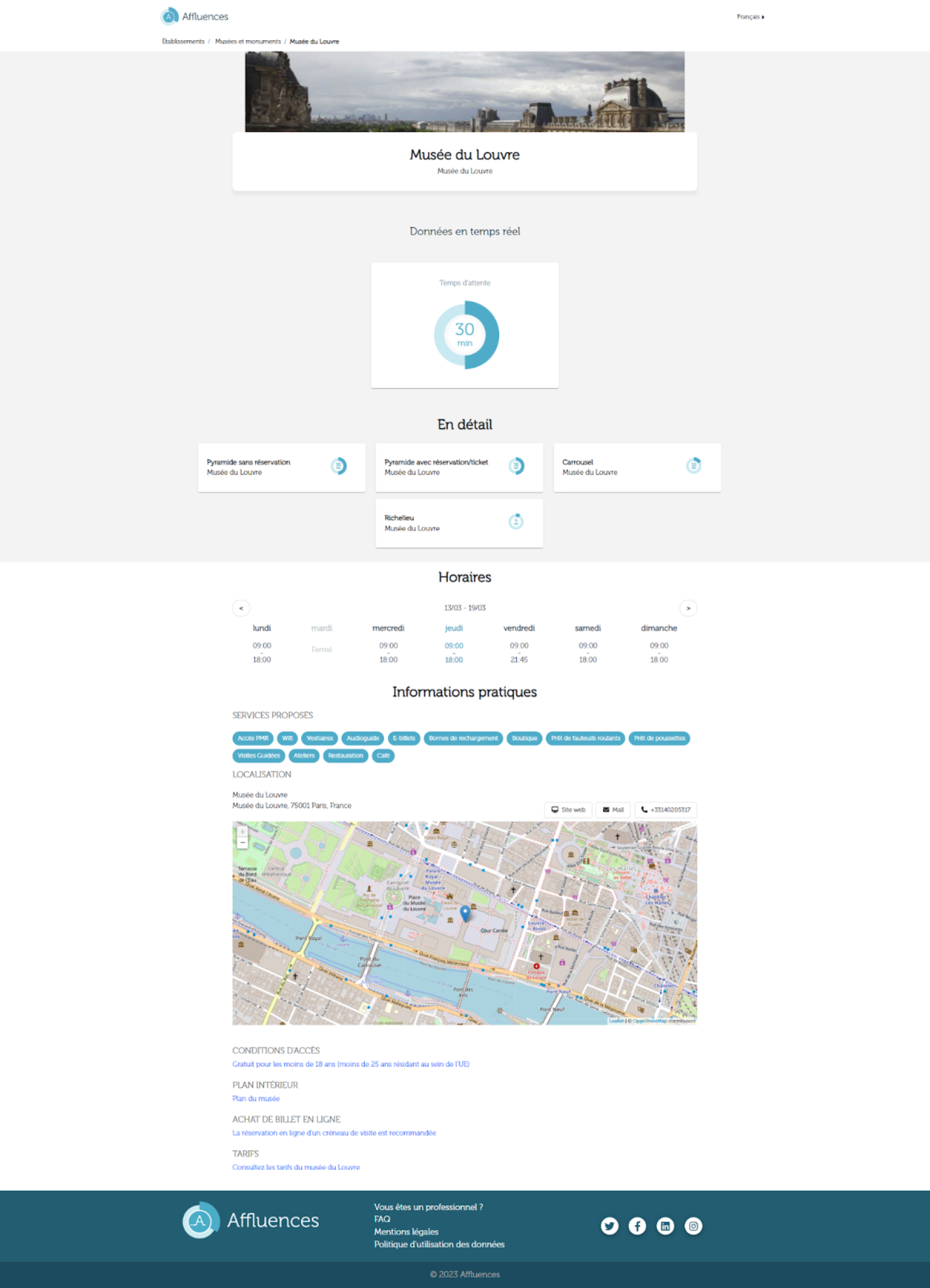930x1288 pixels.
Task: Click the Vestiaires service tag
Action: point(319,738)
